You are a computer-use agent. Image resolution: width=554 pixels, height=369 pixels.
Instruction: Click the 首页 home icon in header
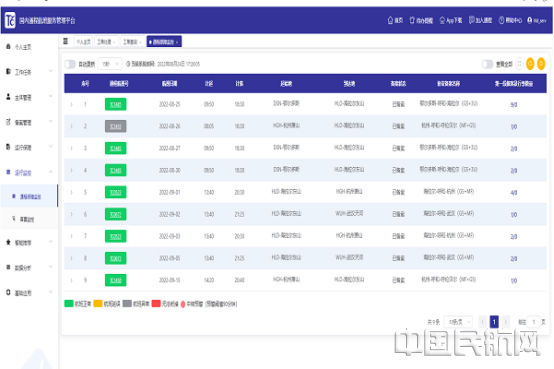[x=390, y=20]
